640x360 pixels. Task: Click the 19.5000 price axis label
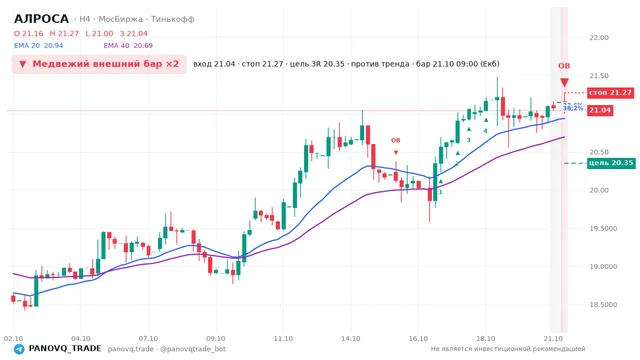[x=603, y=229]
